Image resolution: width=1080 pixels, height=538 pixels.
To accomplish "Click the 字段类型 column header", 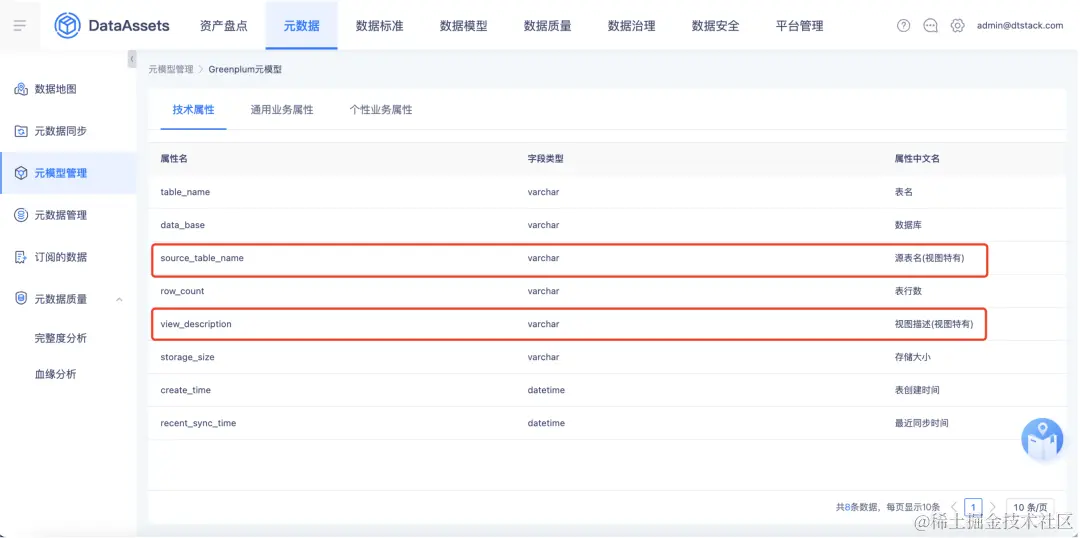I will 546,158.
